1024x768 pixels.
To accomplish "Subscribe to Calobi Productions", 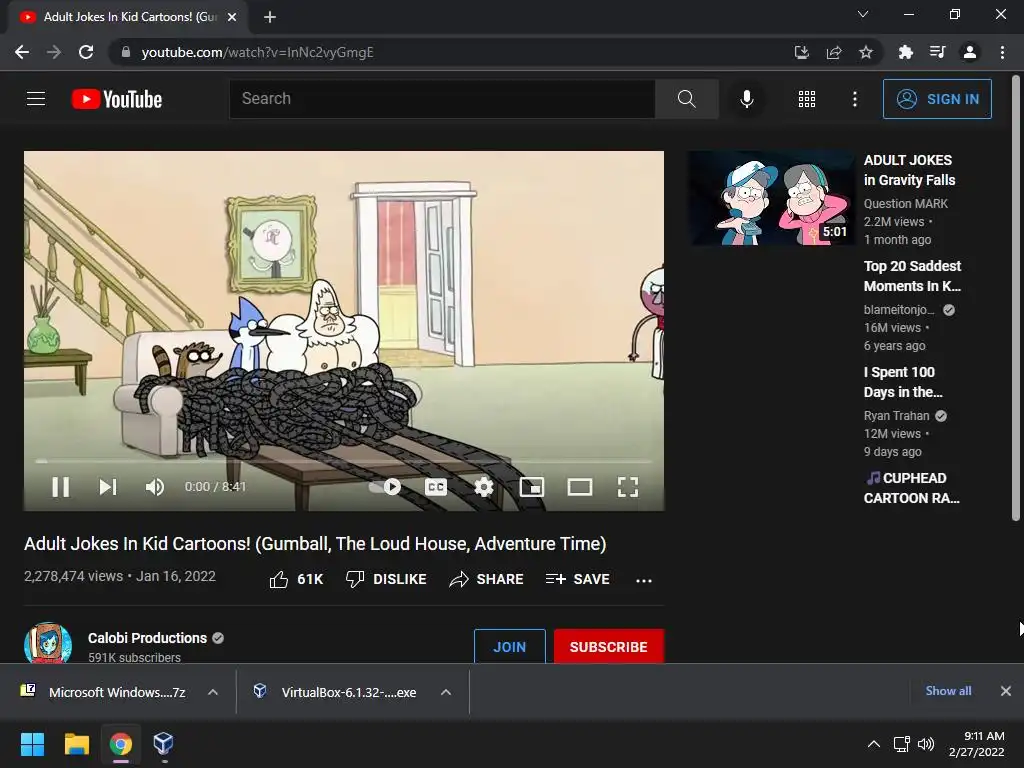I will 609,647.
